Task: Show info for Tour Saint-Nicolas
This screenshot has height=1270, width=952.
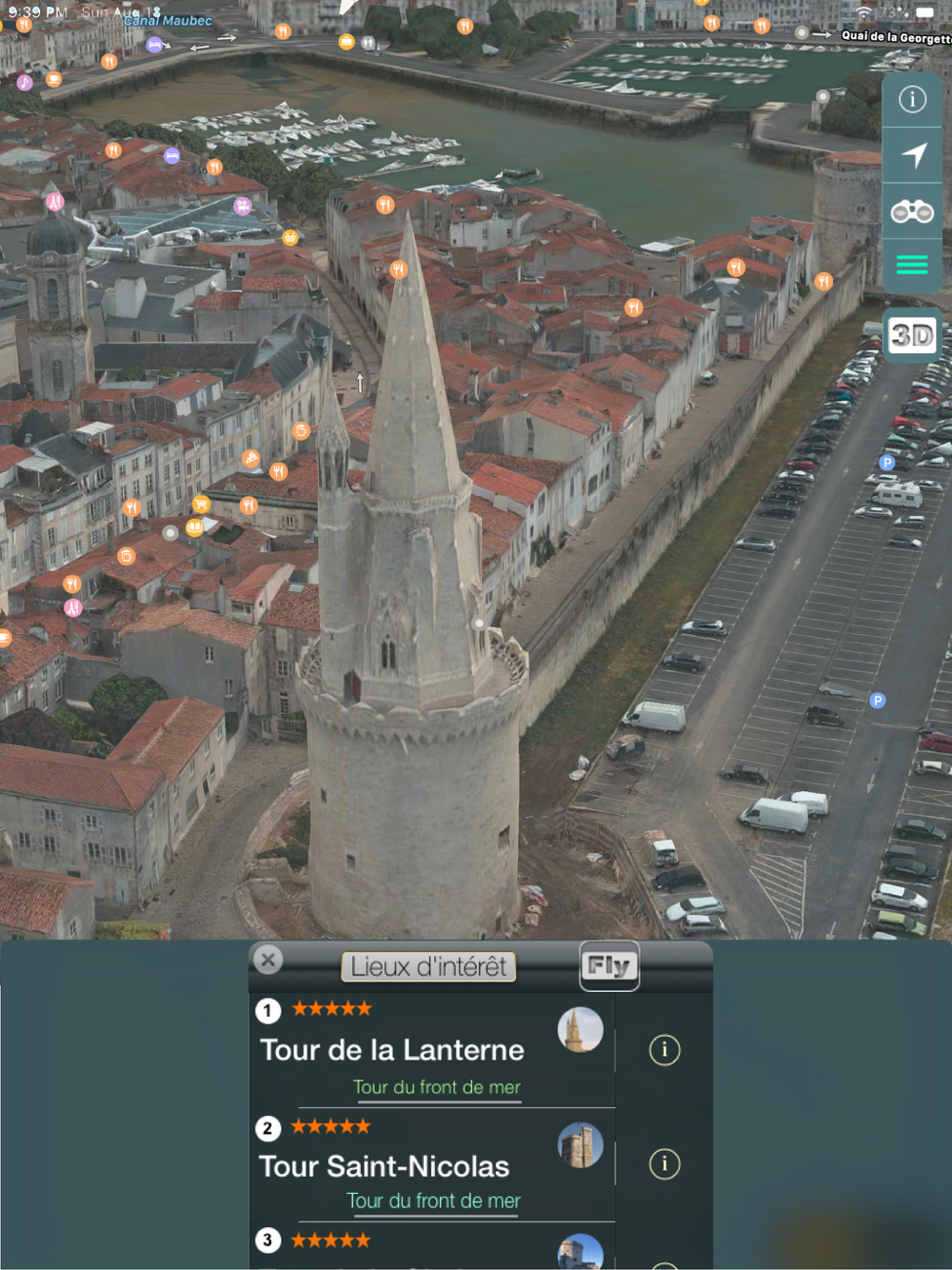Action: click(x=664, y=1163)
